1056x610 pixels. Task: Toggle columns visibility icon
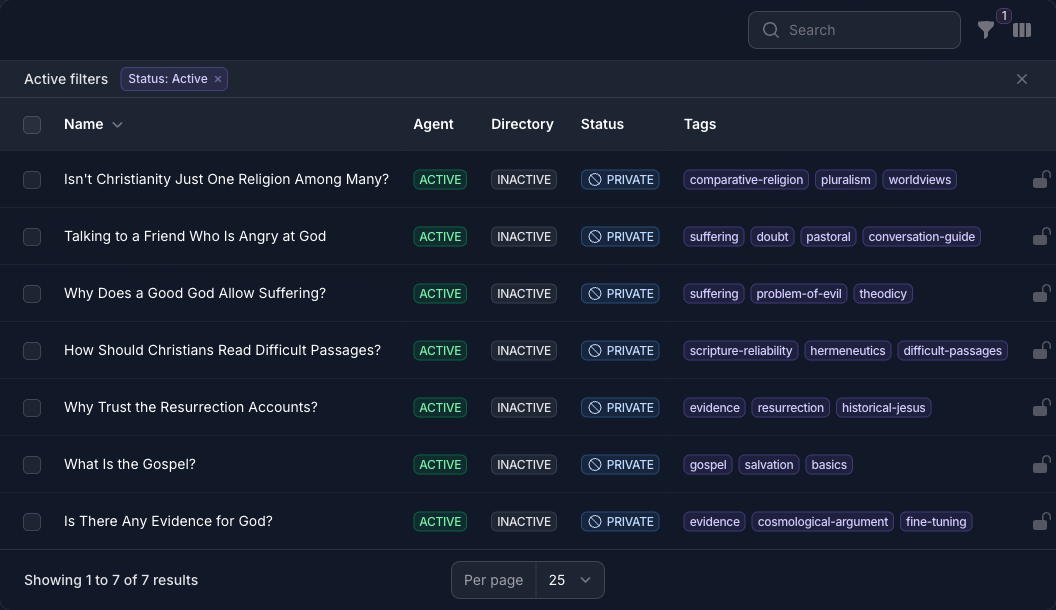point(1022,30)
